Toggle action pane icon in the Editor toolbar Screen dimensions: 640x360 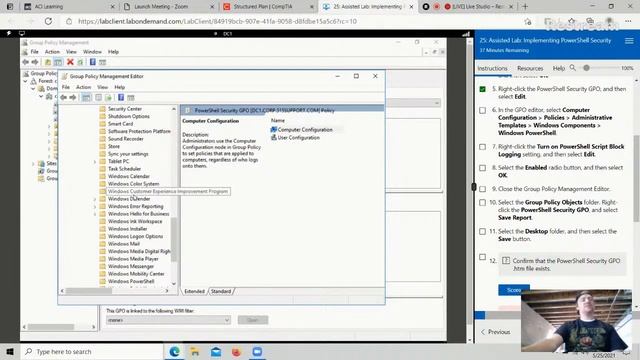click(x=131, y=98)
